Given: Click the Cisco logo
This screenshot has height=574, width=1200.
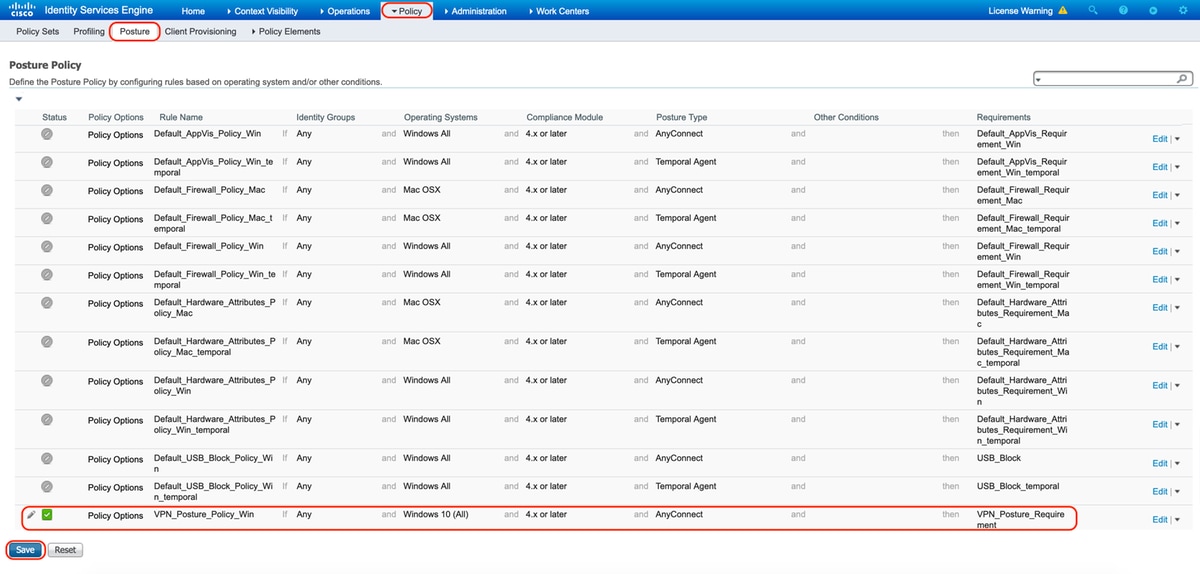Looking at the screenshot, I should 22,11.
